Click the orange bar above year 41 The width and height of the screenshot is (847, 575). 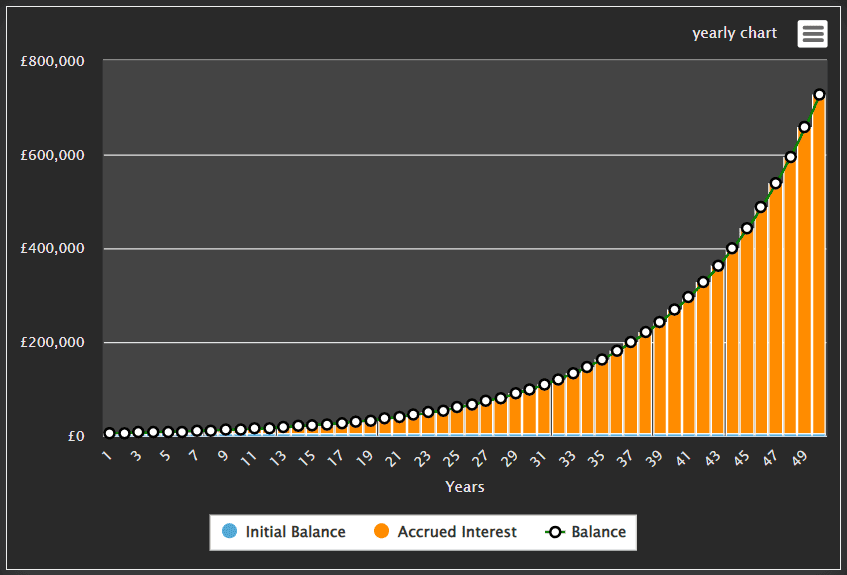688,370
